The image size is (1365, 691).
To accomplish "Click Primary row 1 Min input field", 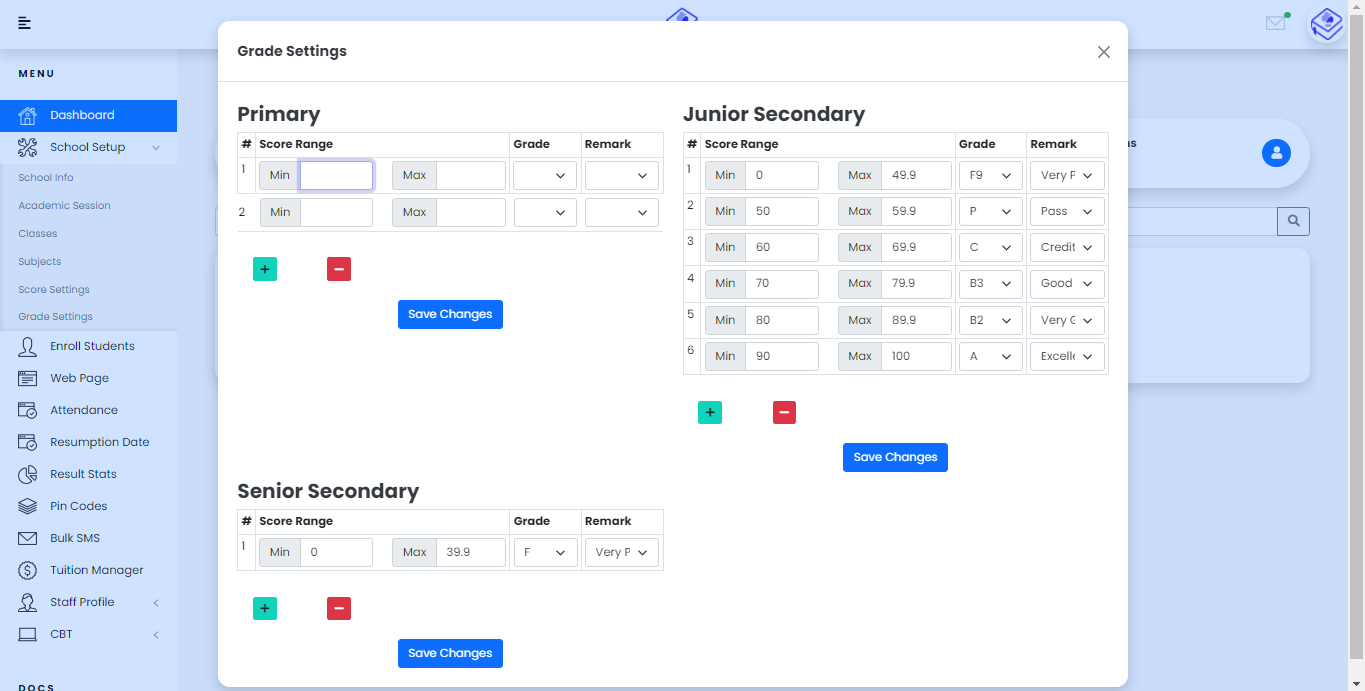I will coord(336,176).
